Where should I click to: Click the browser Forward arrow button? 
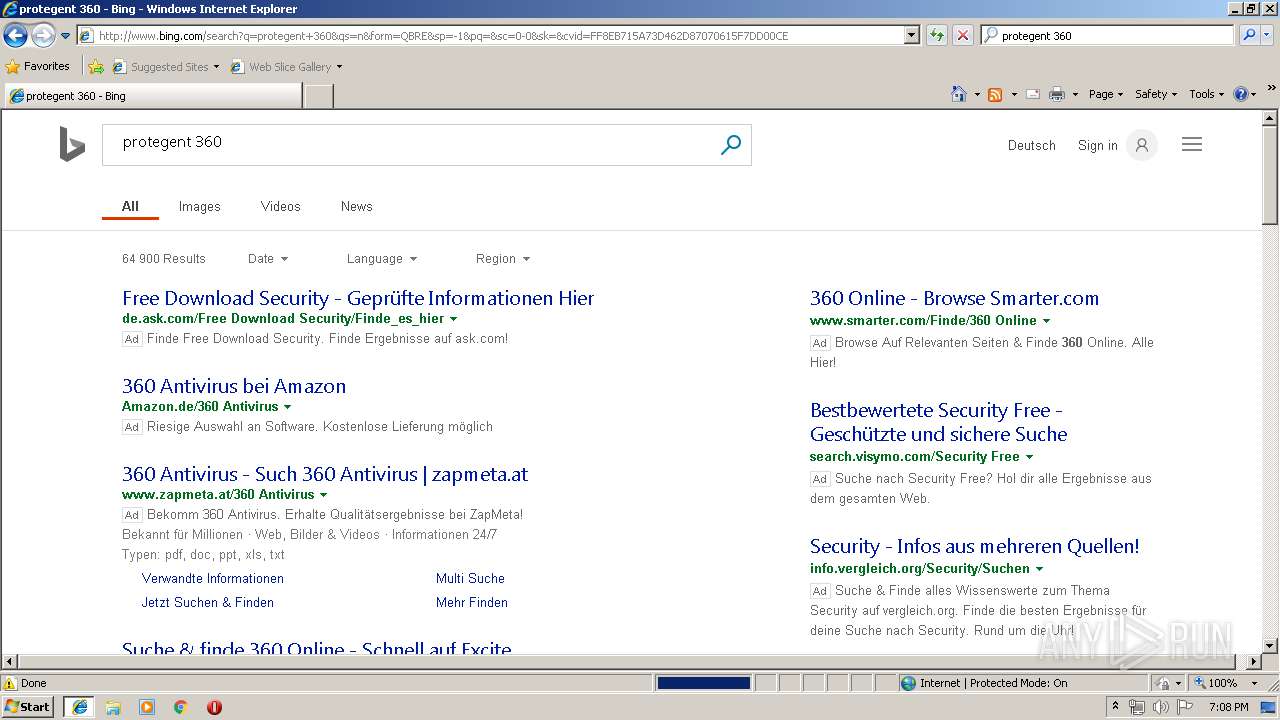(43, 35)
